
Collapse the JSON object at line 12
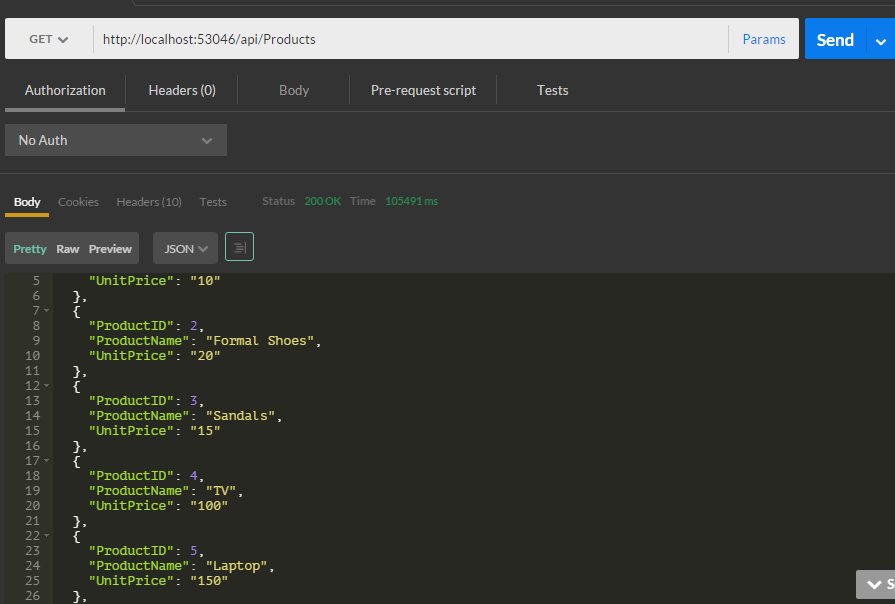[47, 386]
